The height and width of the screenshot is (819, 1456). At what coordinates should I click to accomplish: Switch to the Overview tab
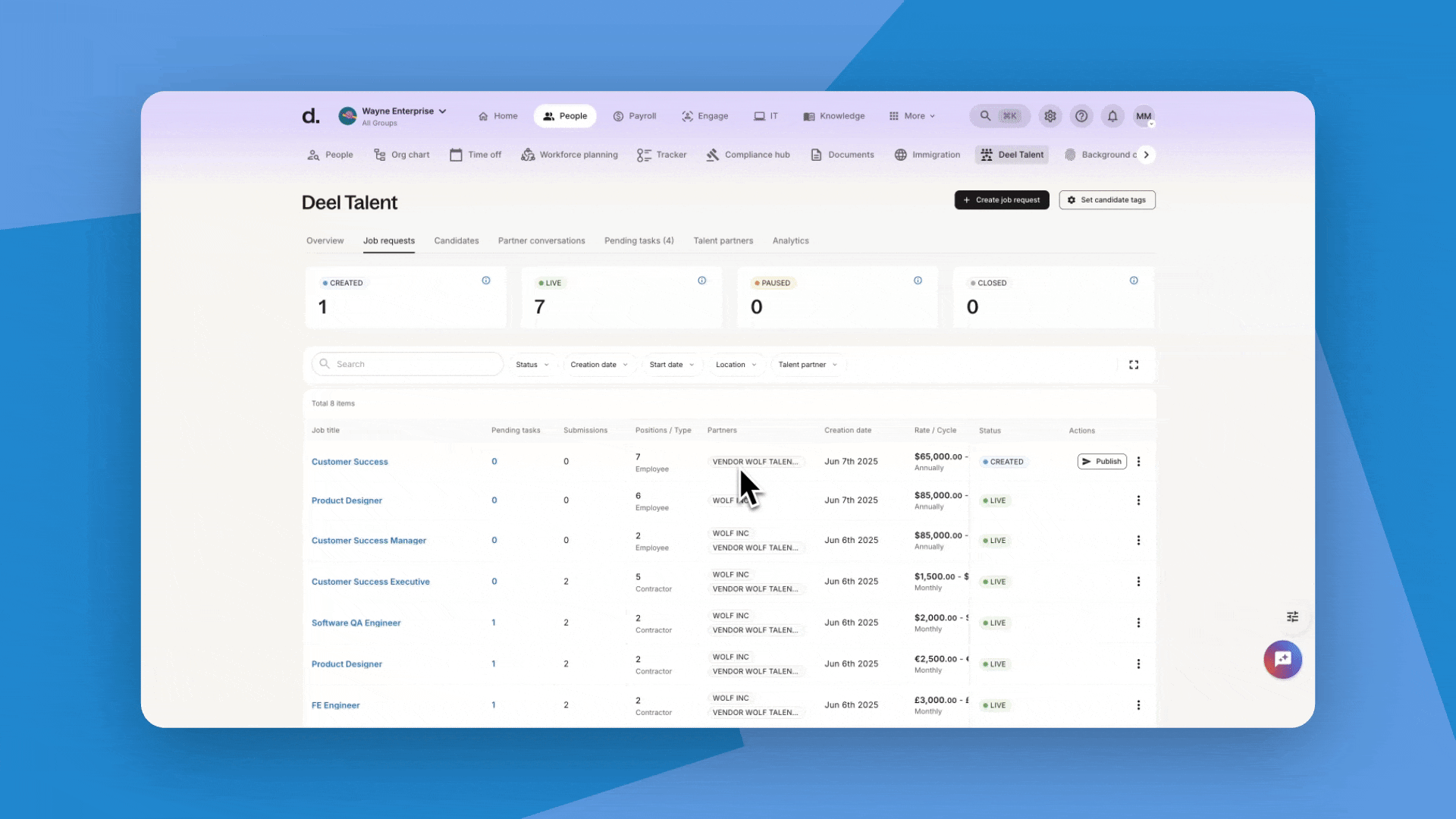pyautogui.click(x=325, y=241)
